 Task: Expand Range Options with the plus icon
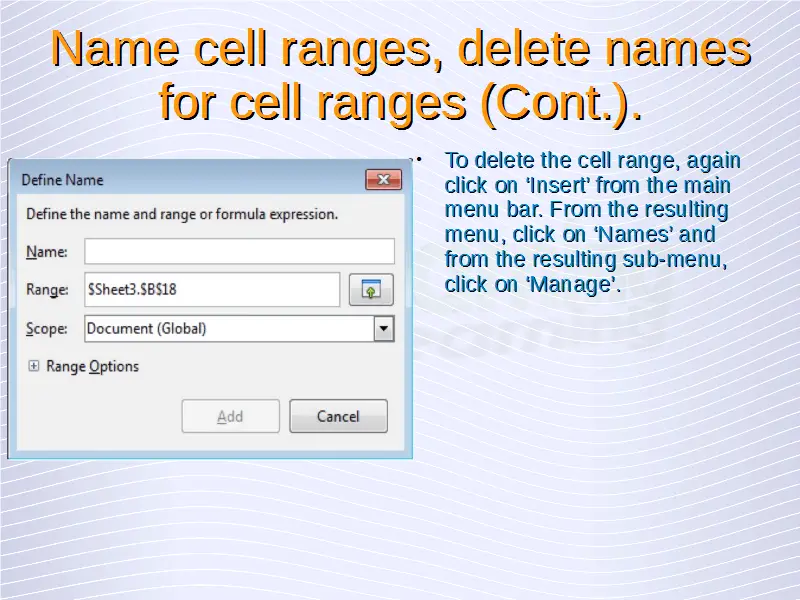pyautogui.click(x=33, y=367)
